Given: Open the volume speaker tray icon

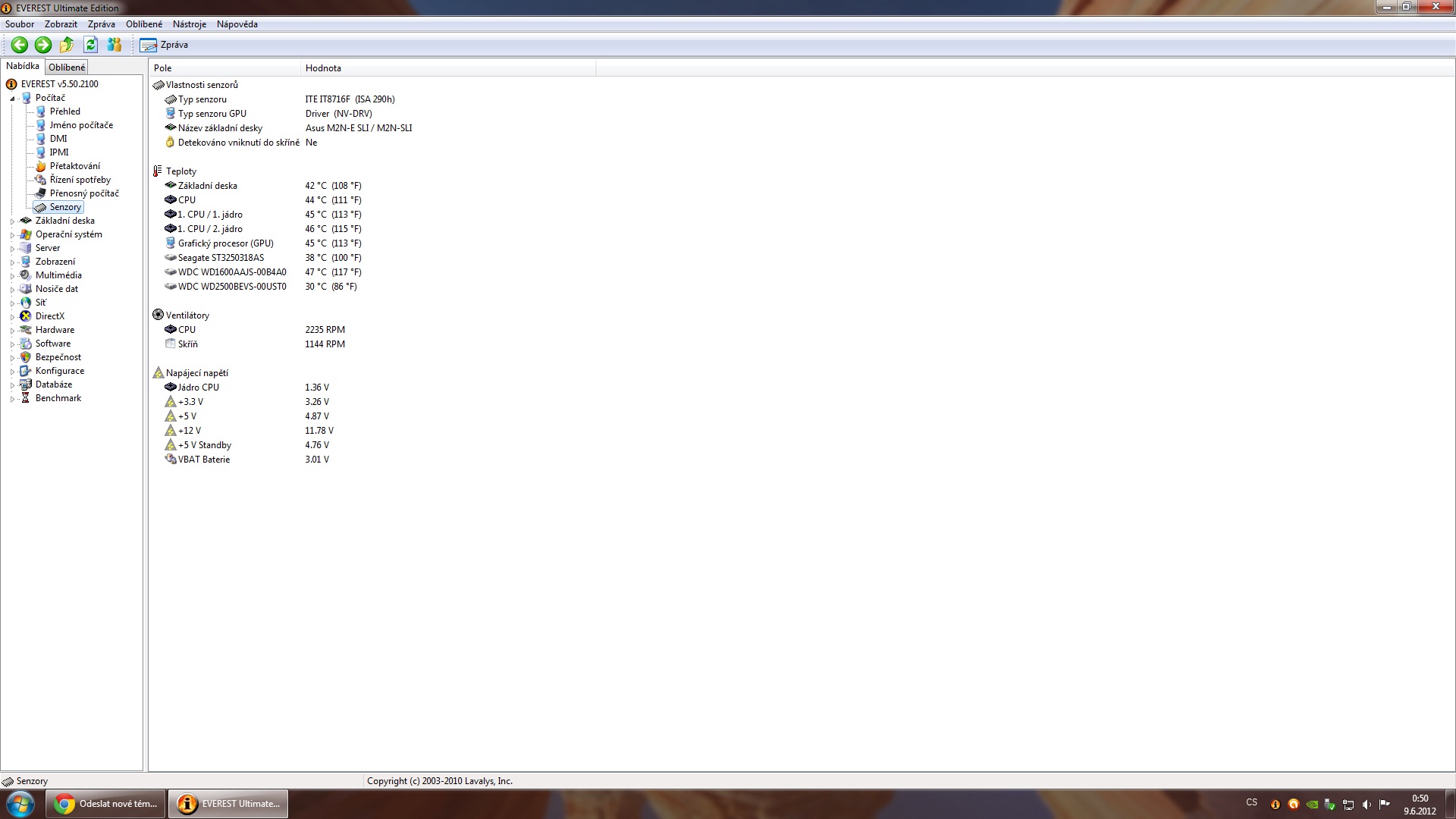Looking at the screenshot, I should coord(1367,805).
